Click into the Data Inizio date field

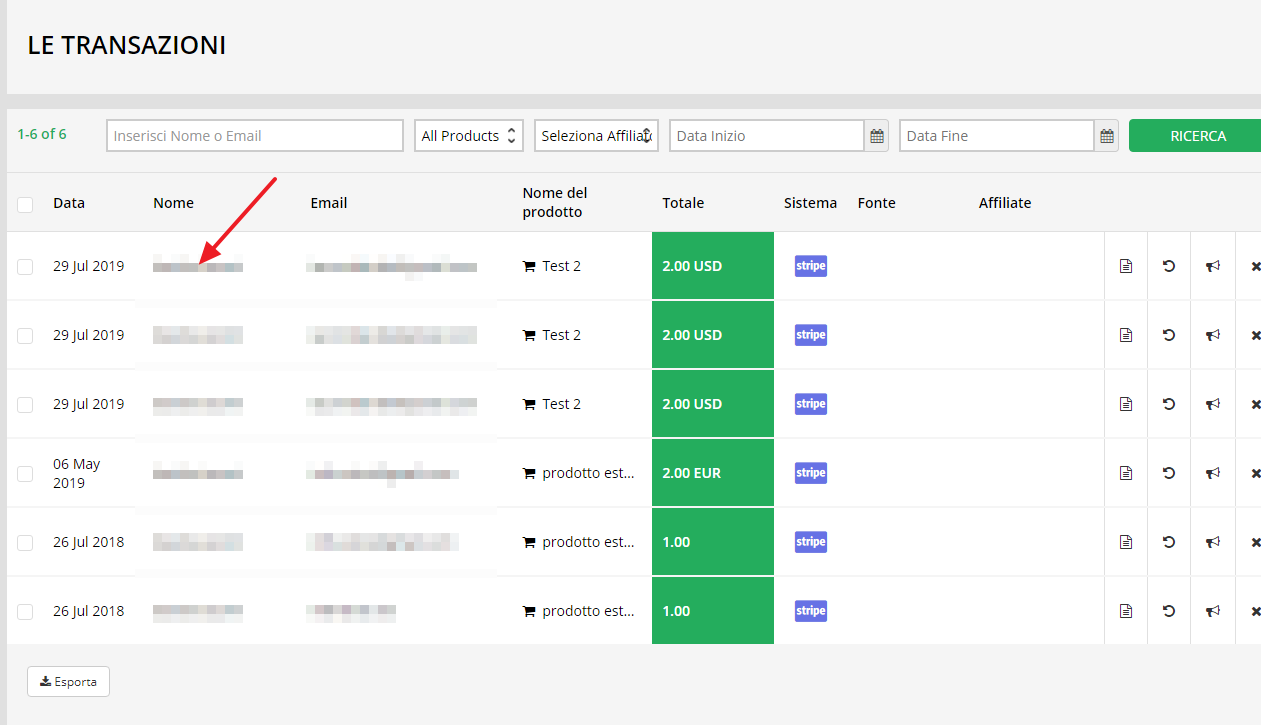click(767, 136)
